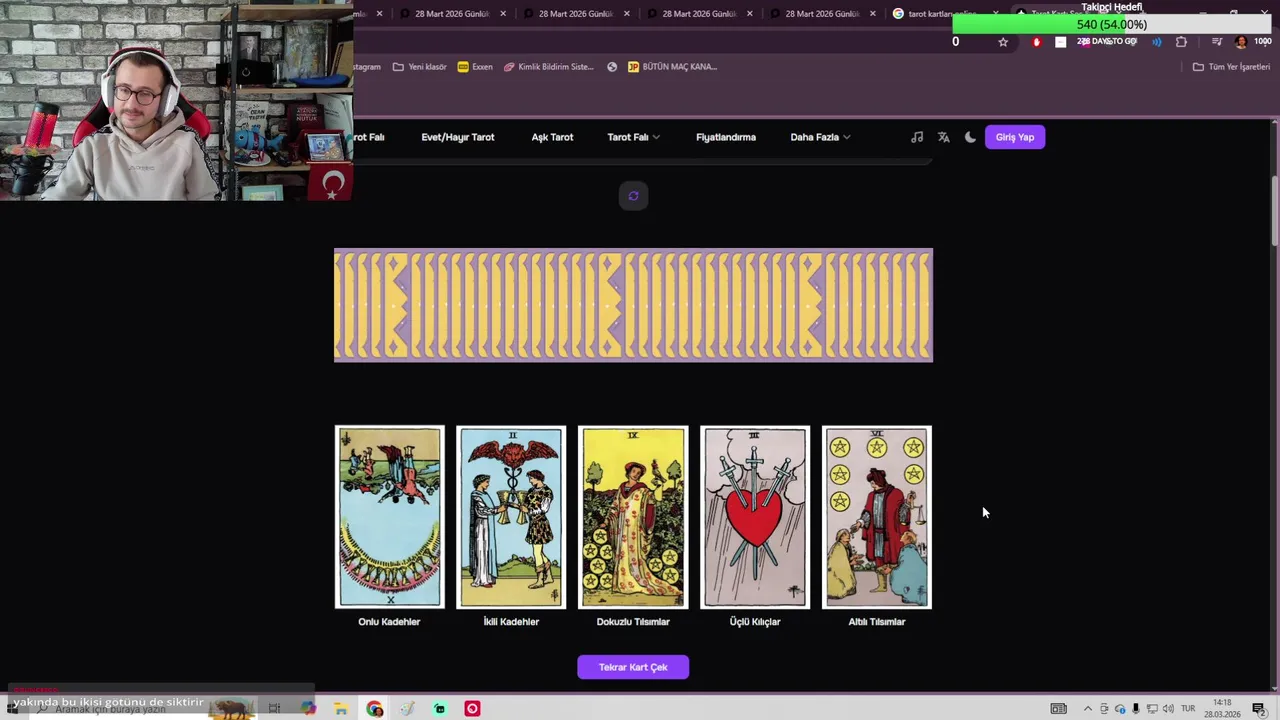
Task: Expand the Tarot Falı dropdown
Action: click(633, 137)
